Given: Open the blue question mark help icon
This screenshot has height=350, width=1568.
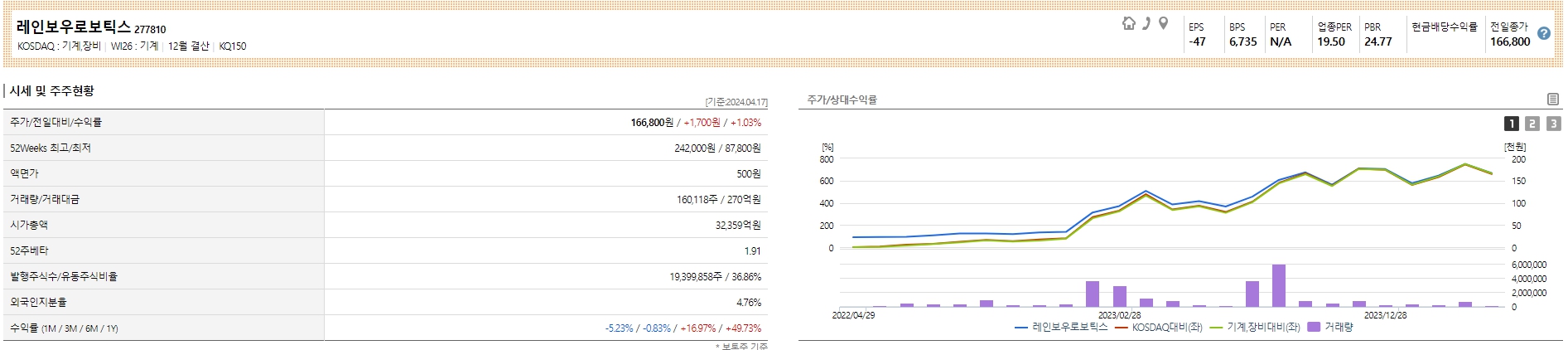Looking at the screenshot, I should point(1543,34).
